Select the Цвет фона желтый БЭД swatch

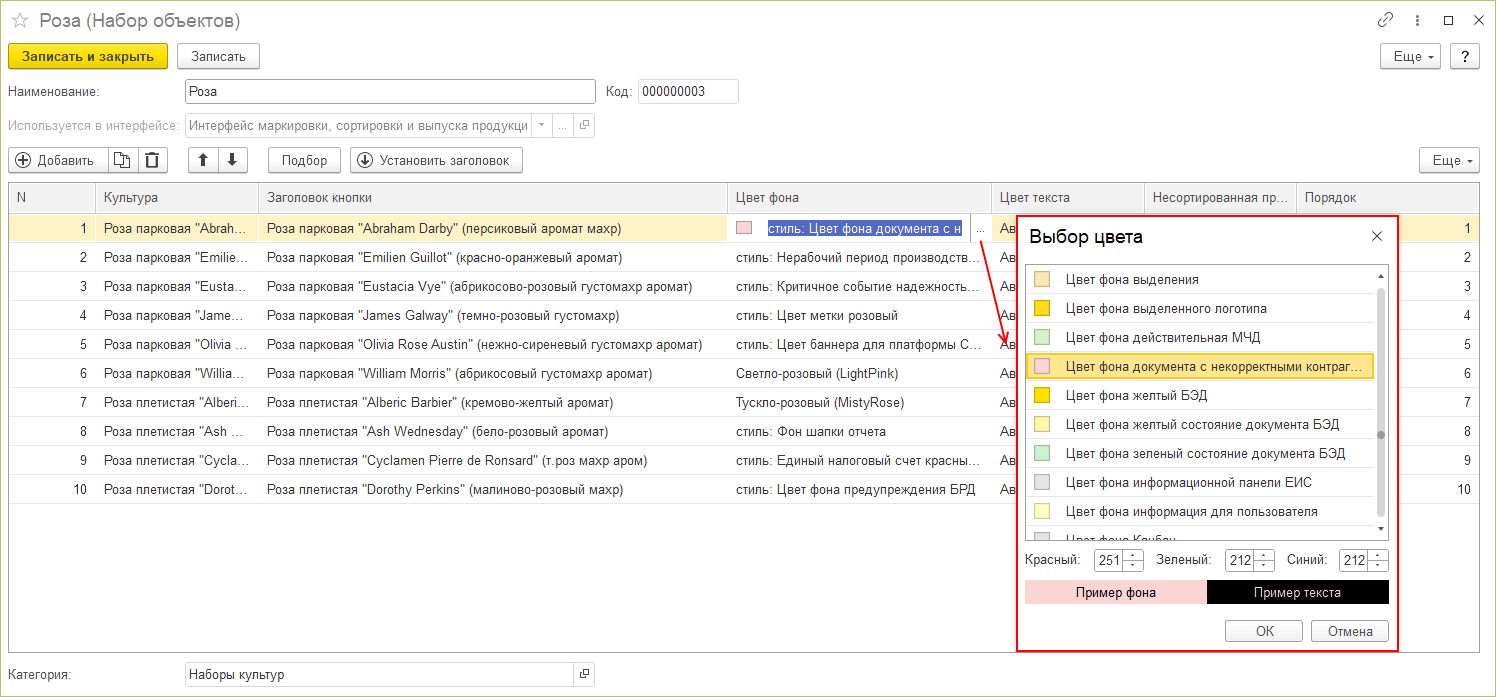[x=1042, y=395]
